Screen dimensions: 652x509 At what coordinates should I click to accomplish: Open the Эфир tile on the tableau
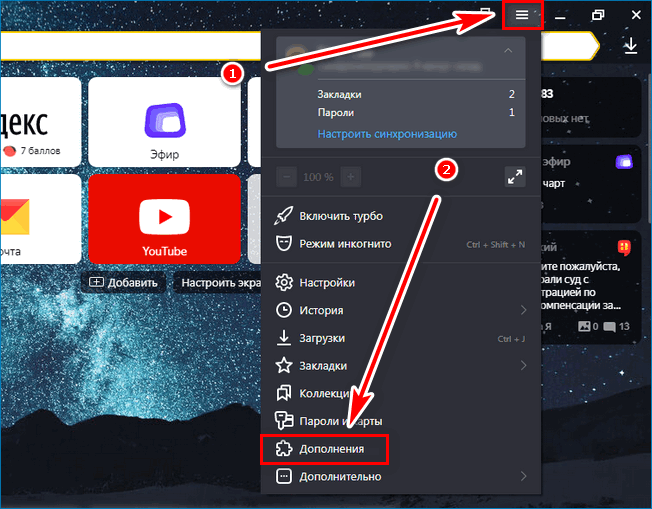point(165,120)
